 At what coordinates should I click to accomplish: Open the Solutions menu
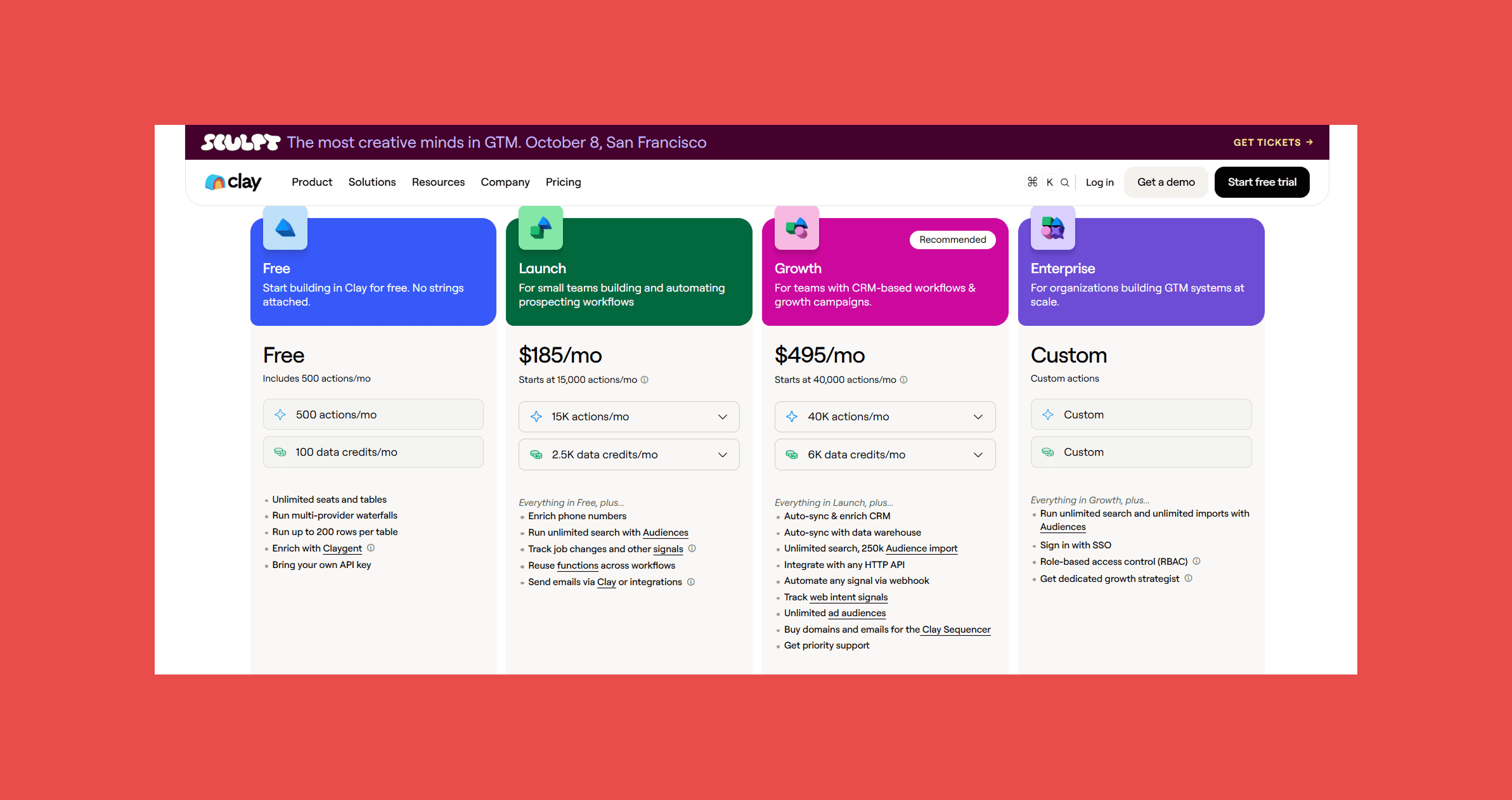point(372,182)
